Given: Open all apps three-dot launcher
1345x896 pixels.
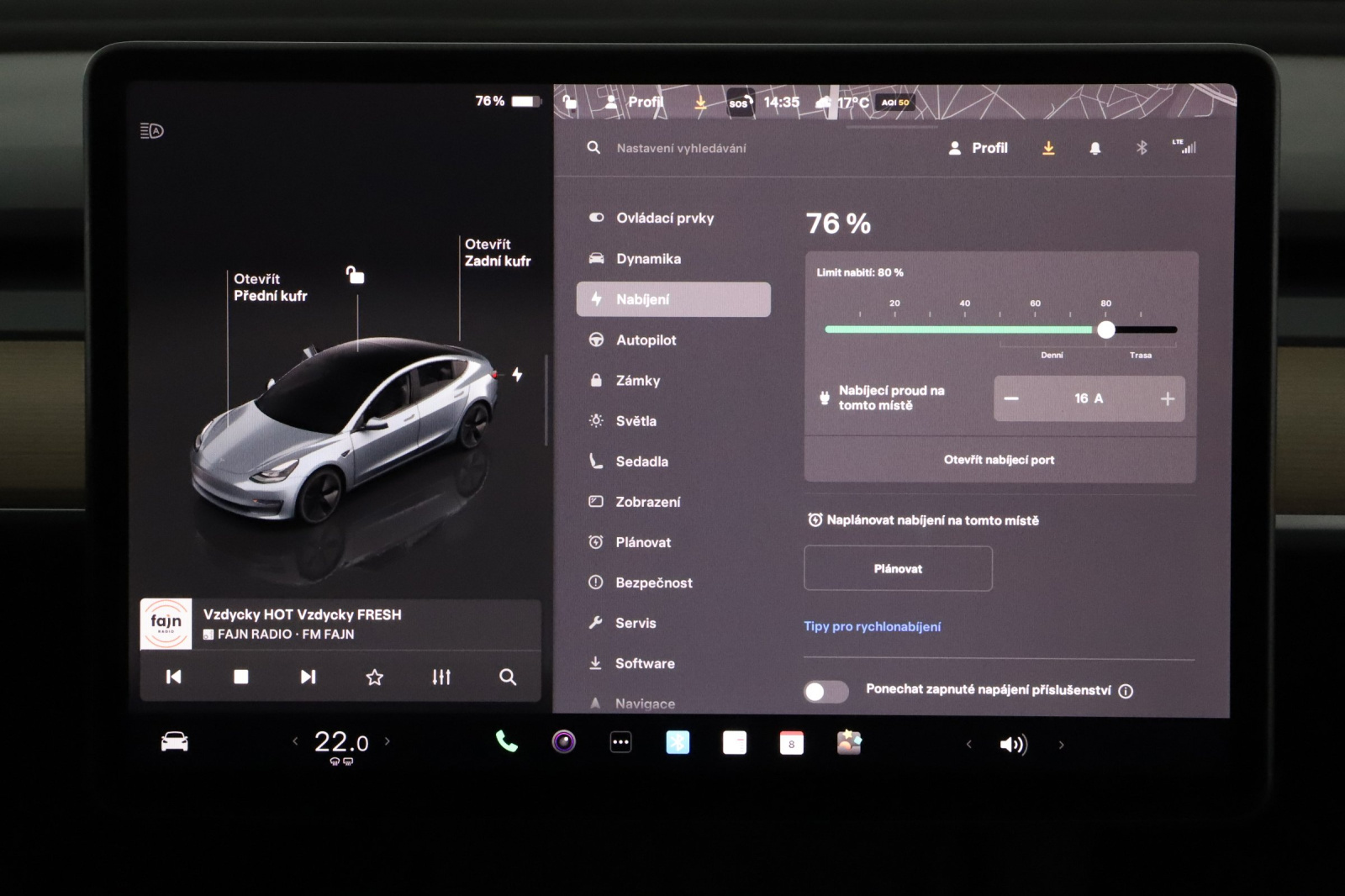Looking at the screenshot, I should pos(620,742).
